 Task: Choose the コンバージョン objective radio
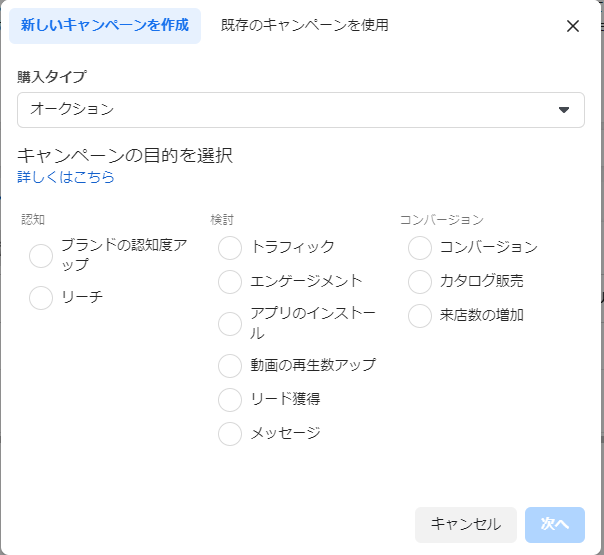(x=420, y=248)
